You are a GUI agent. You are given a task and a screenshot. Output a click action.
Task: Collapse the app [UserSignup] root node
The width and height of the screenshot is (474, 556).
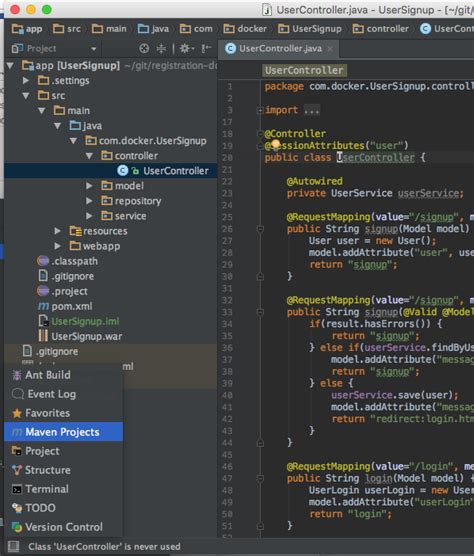[10, 65]
